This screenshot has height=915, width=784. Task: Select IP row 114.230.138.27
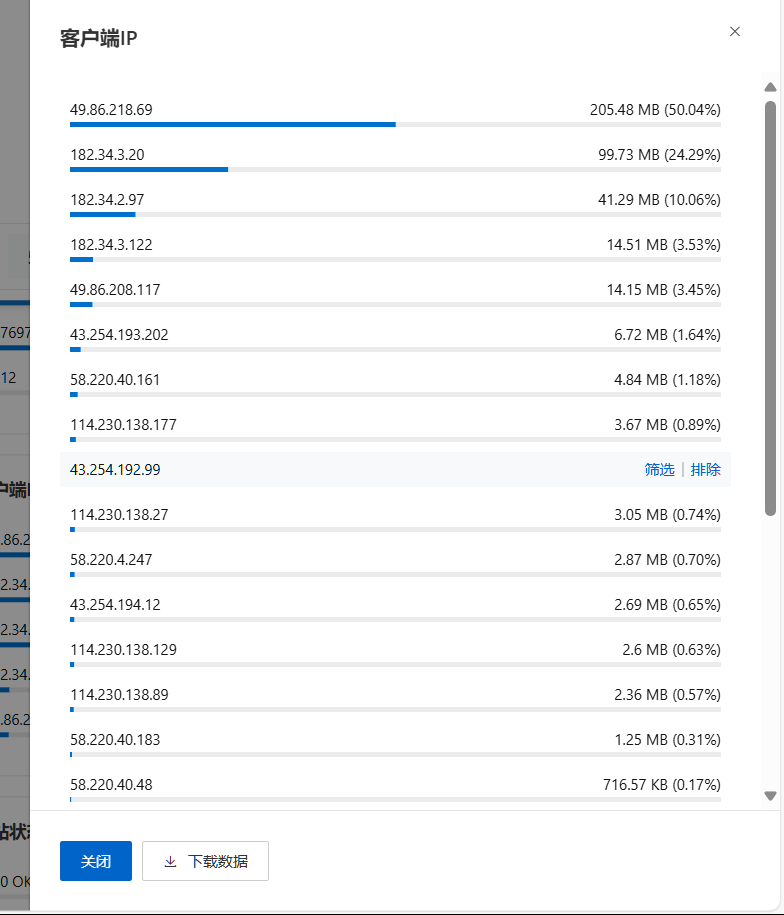click(x=396, y=519)
